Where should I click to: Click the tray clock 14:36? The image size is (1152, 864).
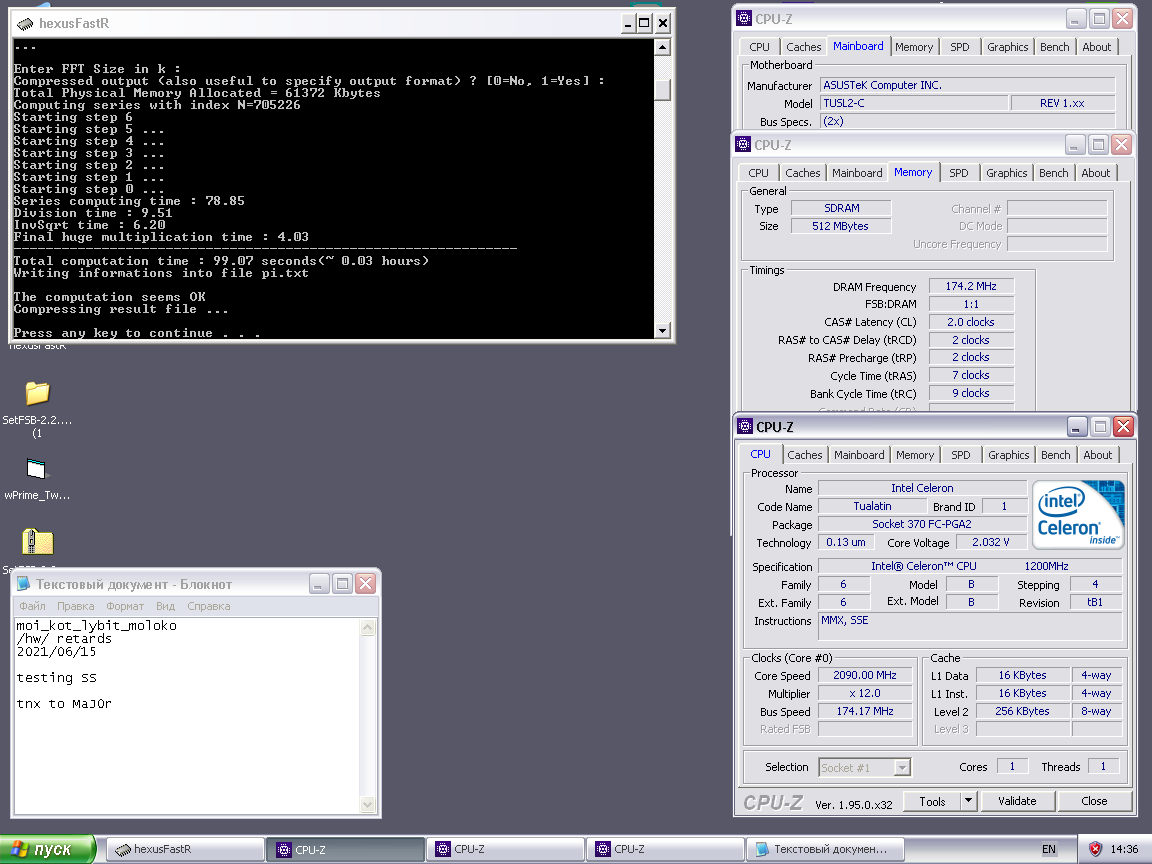pyautogui.click(x=1124, y=849)
